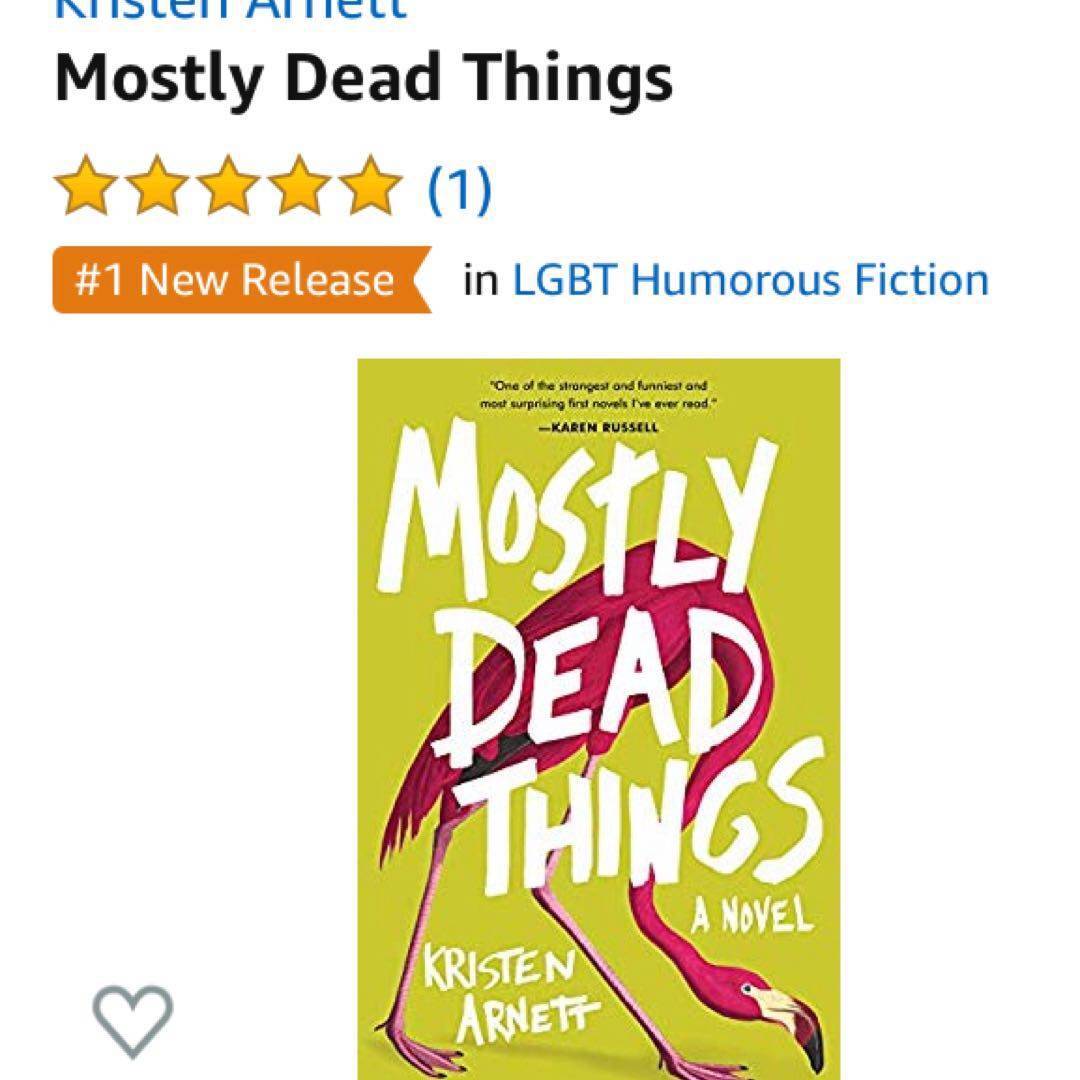Image resolution: width=1080 pixels, height=1080 pixels.
Task: Click the third rating star
Action: click(228, 185)
